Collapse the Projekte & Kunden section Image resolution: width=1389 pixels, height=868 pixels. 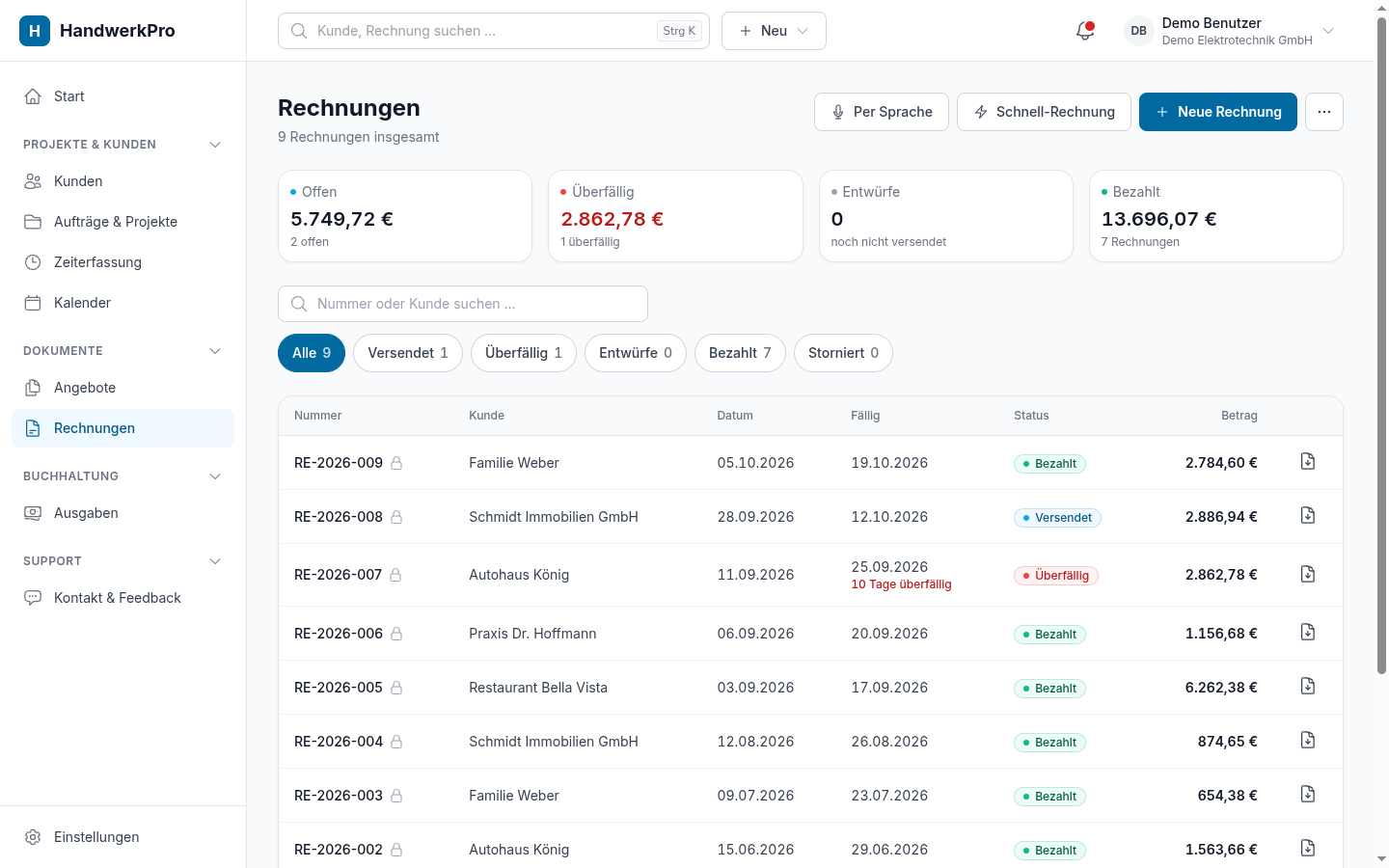[215, 145]
